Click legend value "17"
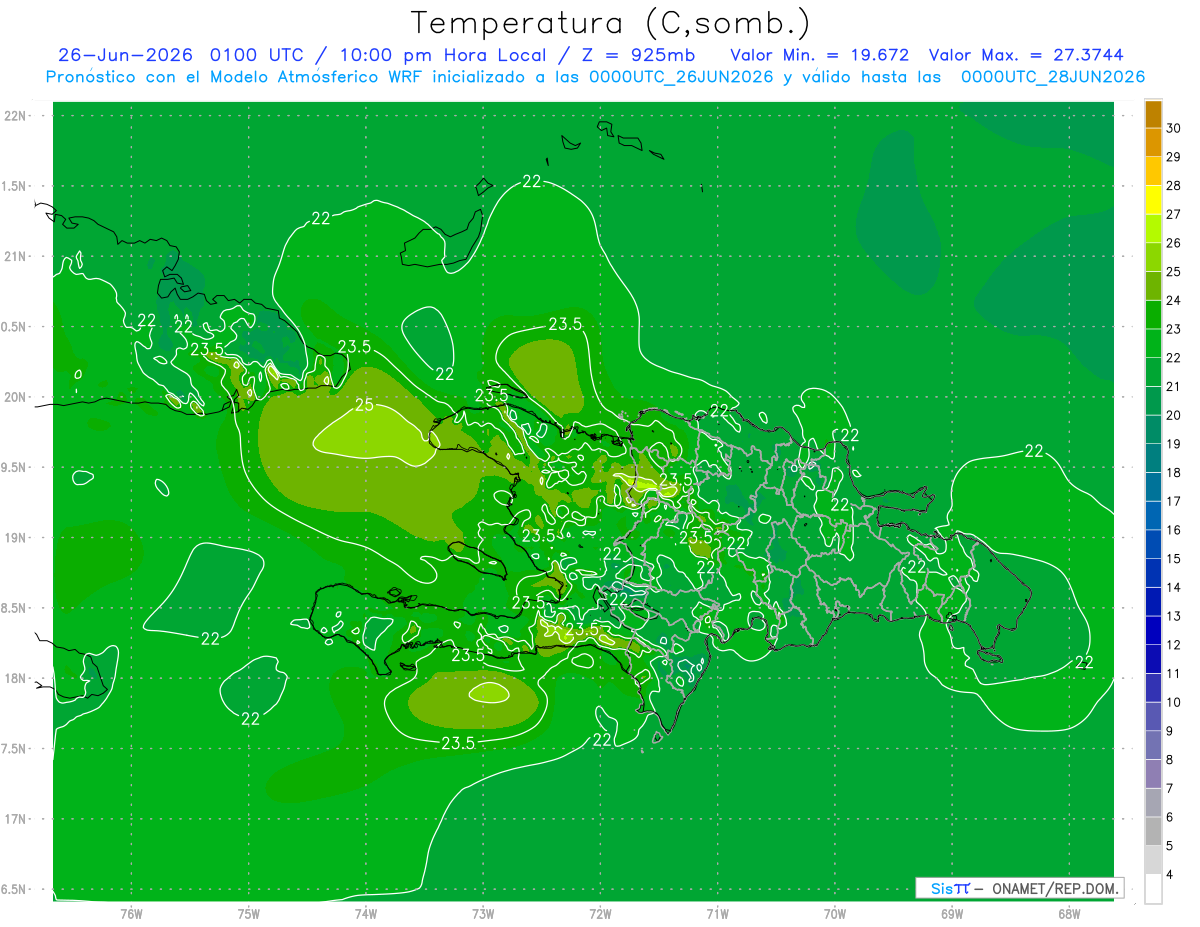The height and width of the screenshot is (927, 1200). click(1174, 501)
